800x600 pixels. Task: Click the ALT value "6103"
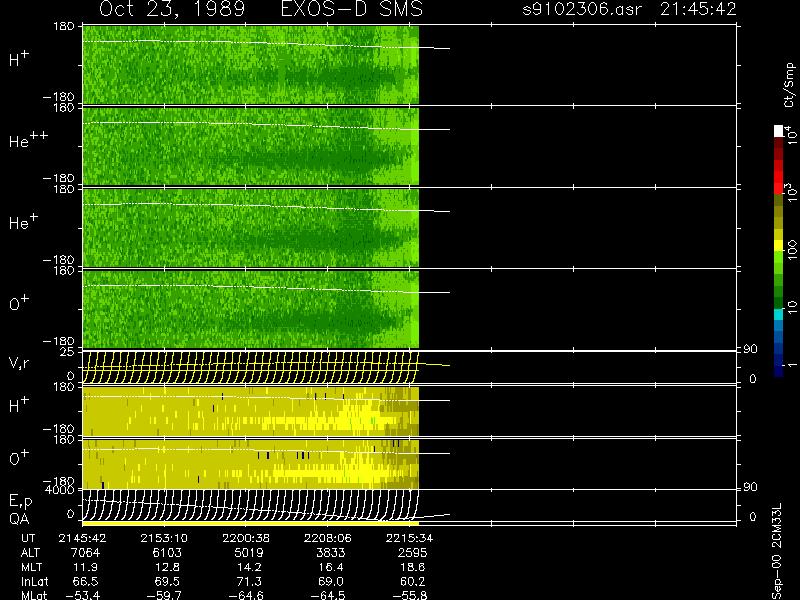pos(167,553)
